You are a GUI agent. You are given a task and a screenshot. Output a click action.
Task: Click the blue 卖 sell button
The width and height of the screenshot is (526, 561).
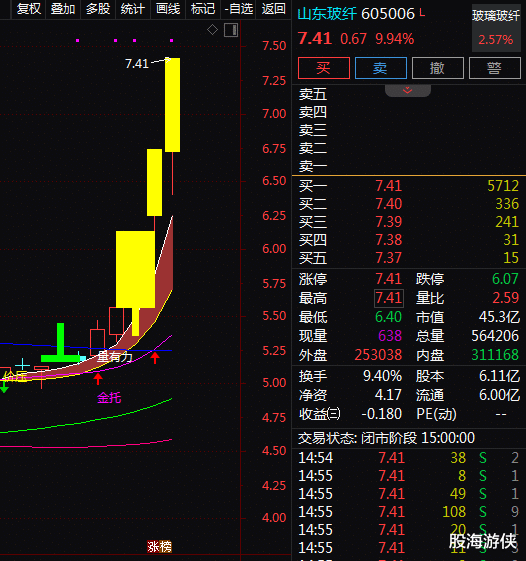tap(381, 68)
